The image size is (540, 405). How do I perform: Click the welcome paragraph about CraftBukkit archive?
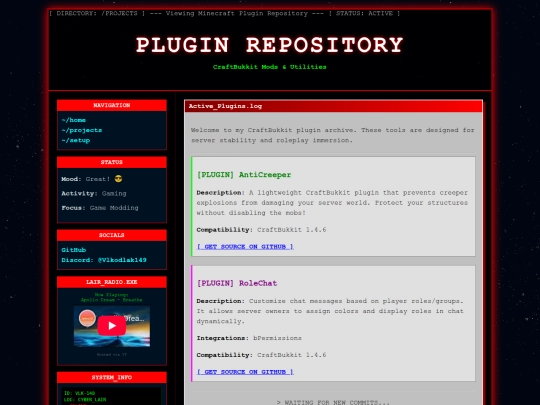pyautogui.click(x=333, y=135)
